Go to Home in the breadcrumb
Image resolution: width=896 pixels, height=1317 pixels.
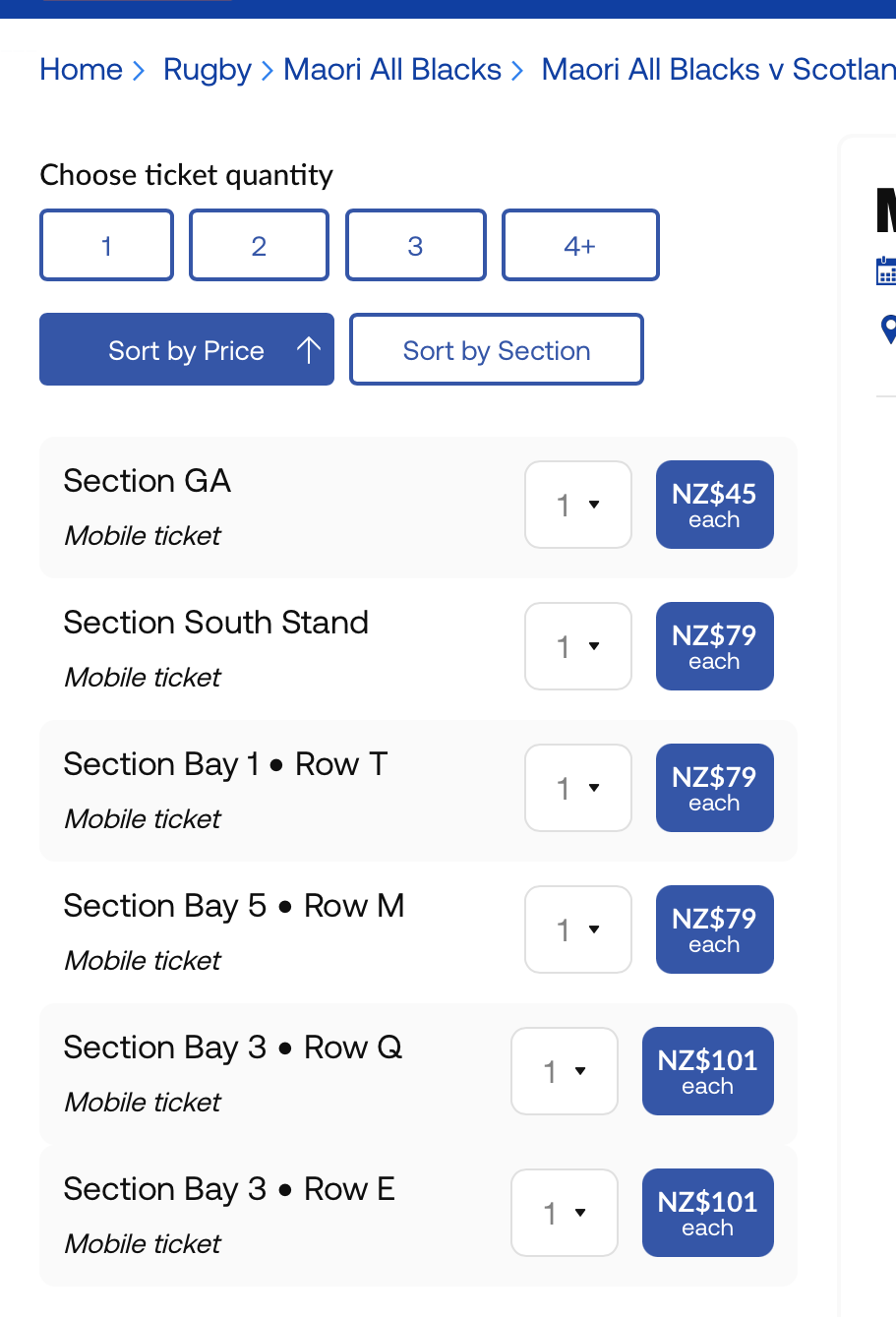(81, 70)
